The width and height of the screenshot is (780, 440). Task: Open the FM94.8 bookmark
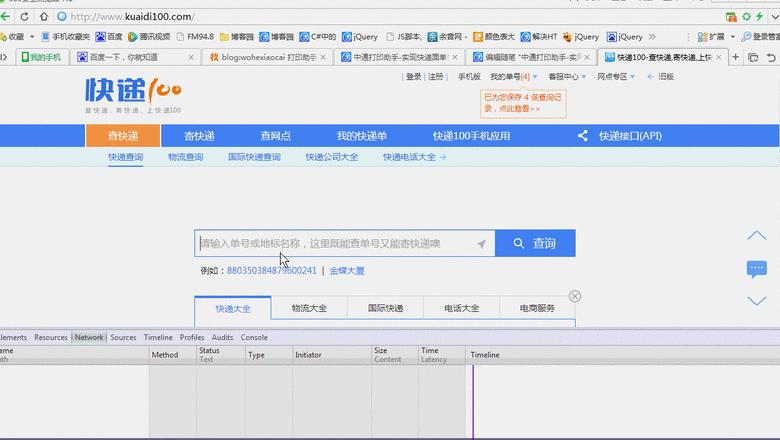[x=195, y=37]
